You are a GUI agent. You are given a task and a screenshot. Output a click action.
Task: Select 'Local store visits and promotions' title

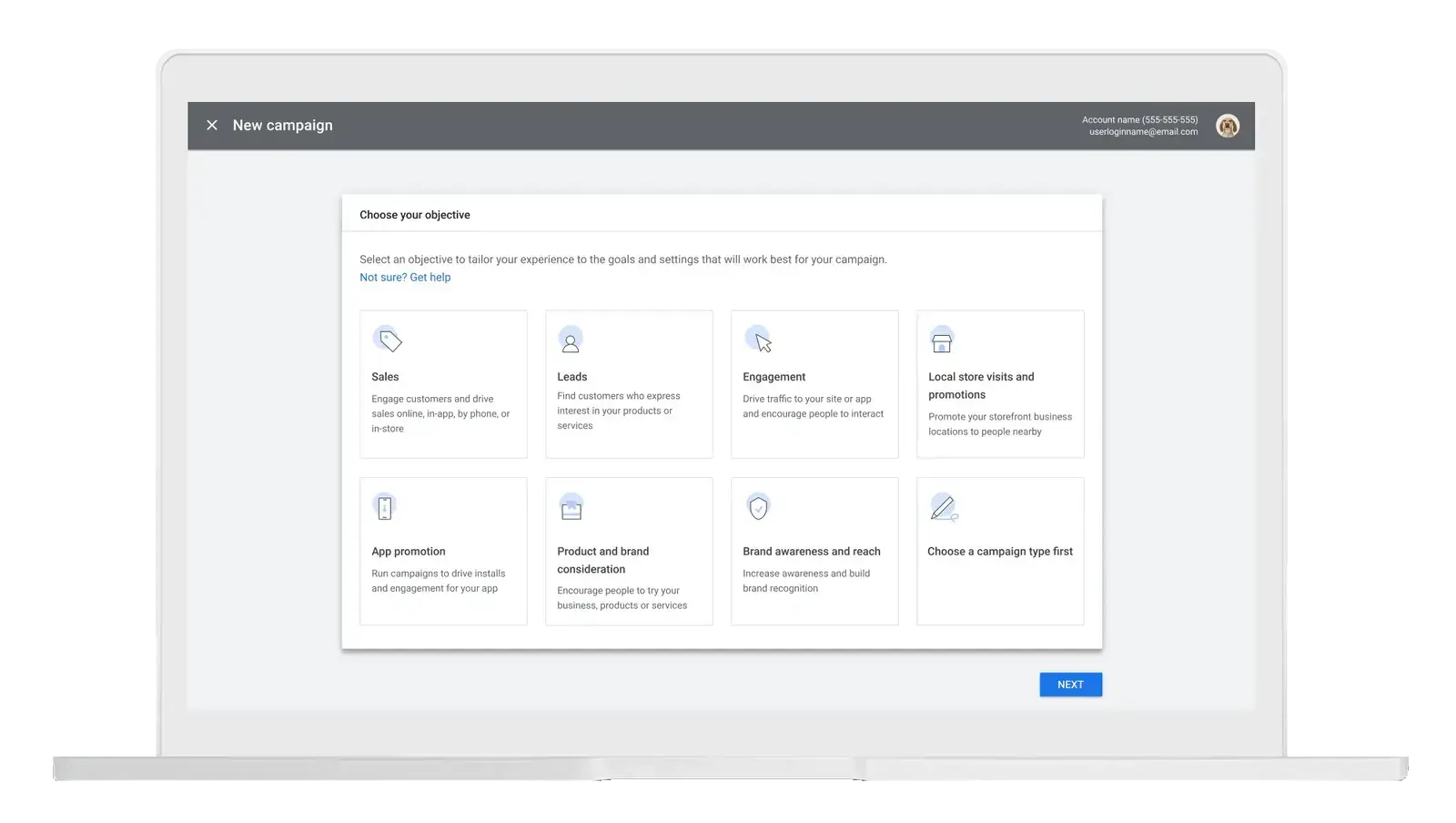click(981, 385)
